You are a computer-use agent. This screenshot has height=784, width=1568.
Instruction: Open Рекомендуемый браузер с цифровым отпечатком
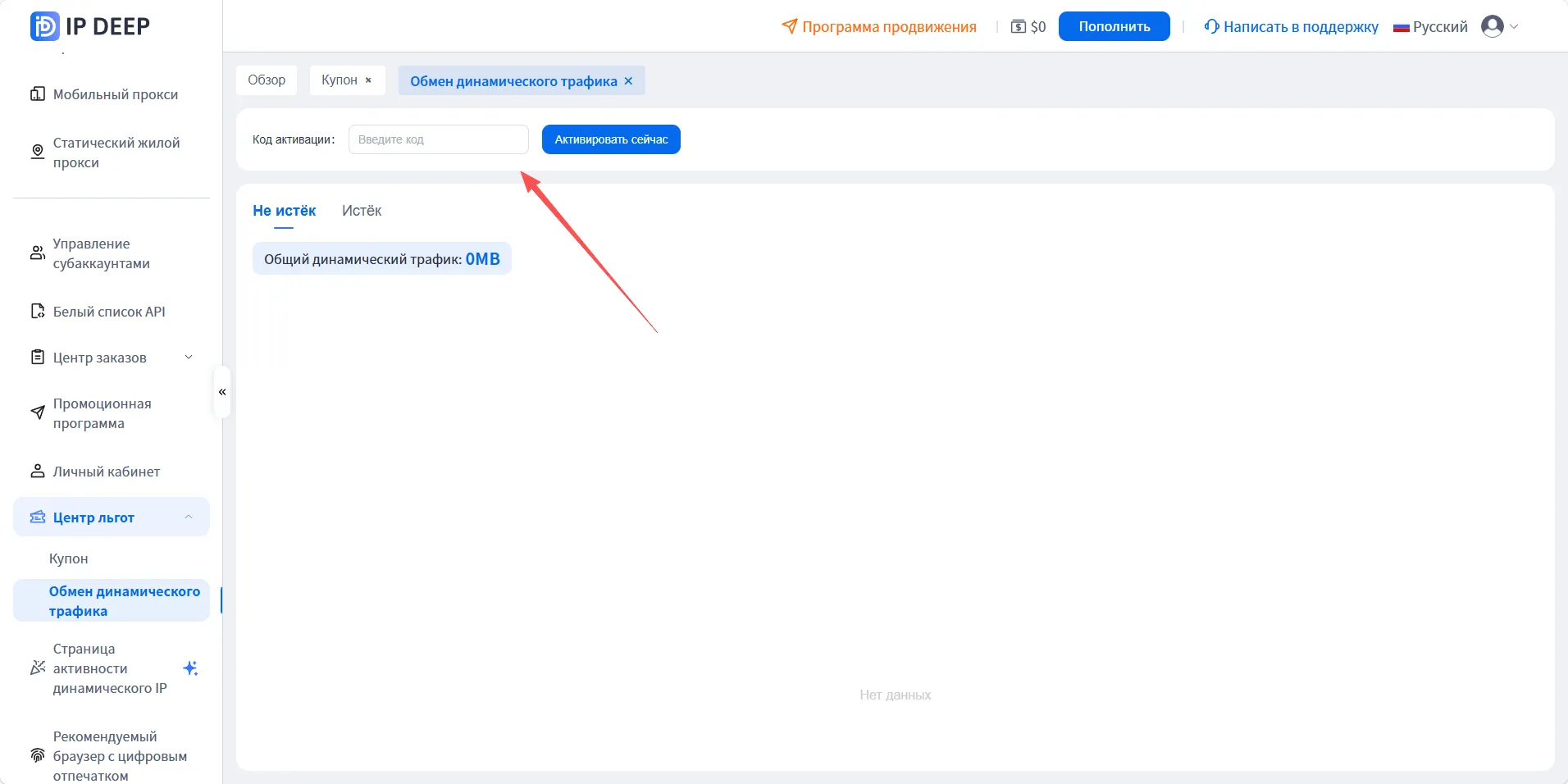[112, 756]
